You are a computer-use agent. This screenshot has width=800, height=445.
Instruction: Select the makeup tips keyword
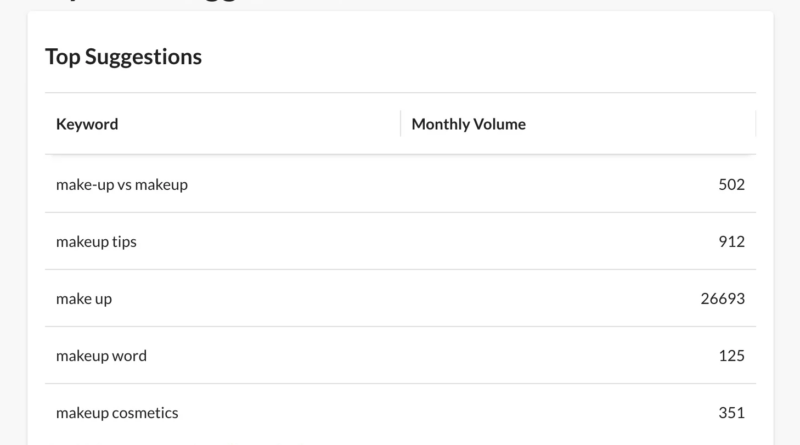click(x=96, y=241)
